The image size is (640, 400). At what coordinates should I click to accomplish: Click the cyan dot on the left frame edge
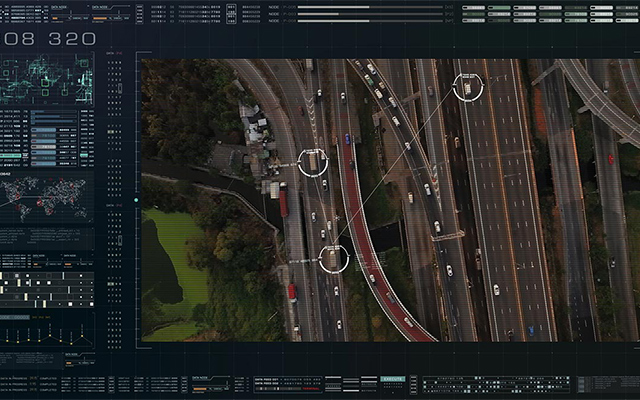(137, 200)
